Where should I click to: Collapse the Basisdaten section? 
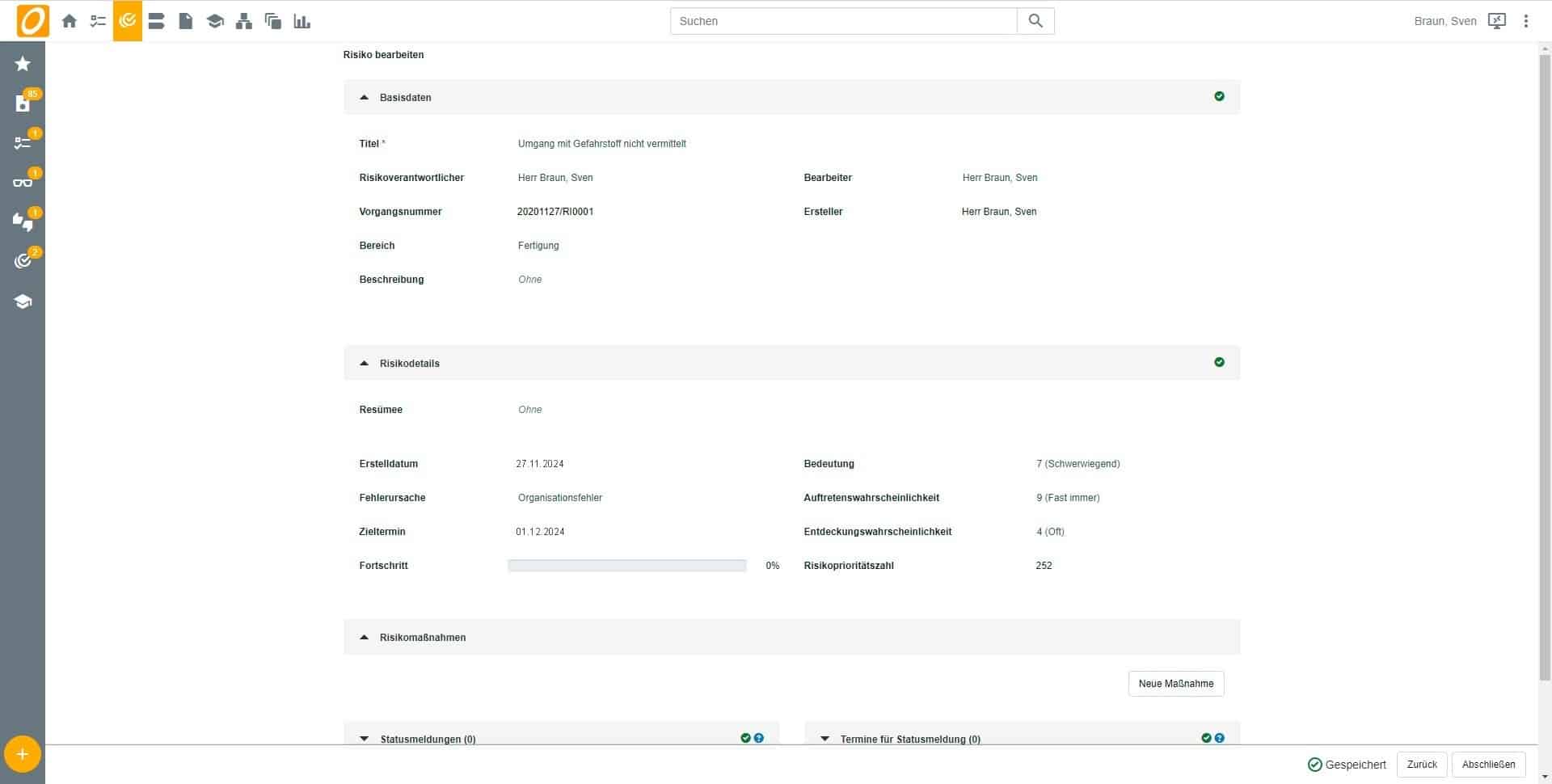click(x=365, y=98)
